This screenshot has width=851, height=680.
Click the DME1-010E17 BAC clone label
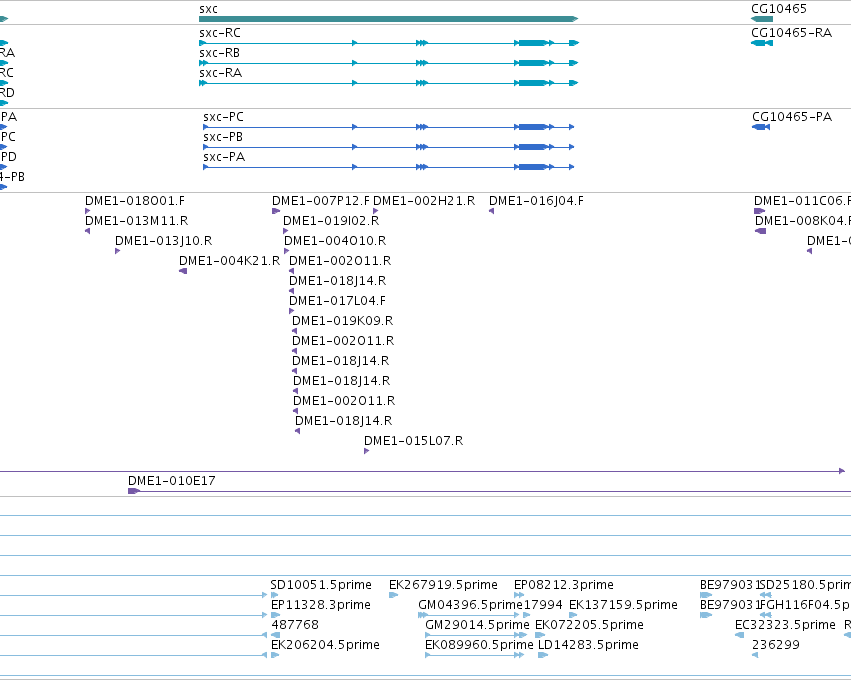coord(172,481)
